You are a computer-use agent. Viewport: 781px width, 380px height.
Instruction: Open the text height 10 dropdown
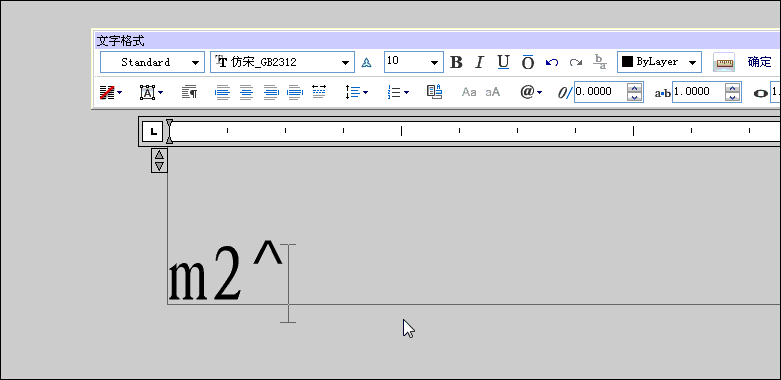(434, 62)
